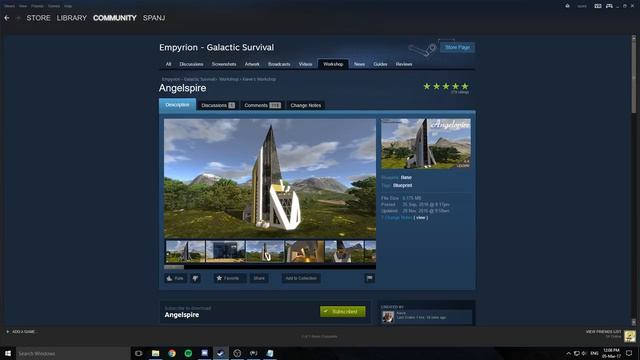Viewport: 640px width, 360px height.
Task: Show hidden system tray icons
Action: [568, 353]
